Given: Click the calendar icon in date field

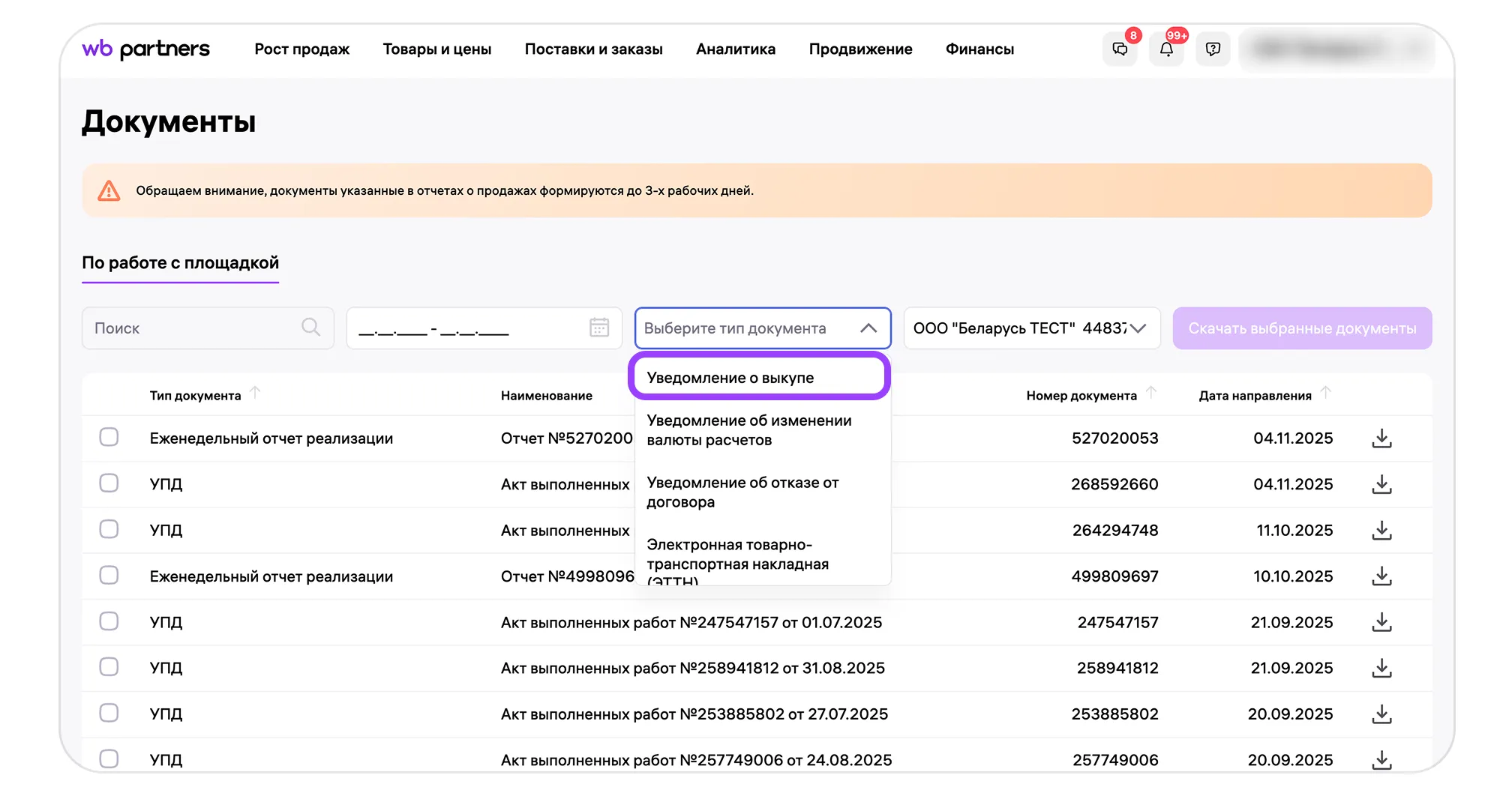Looking at the screenshot, I should (x=598, y=328).
